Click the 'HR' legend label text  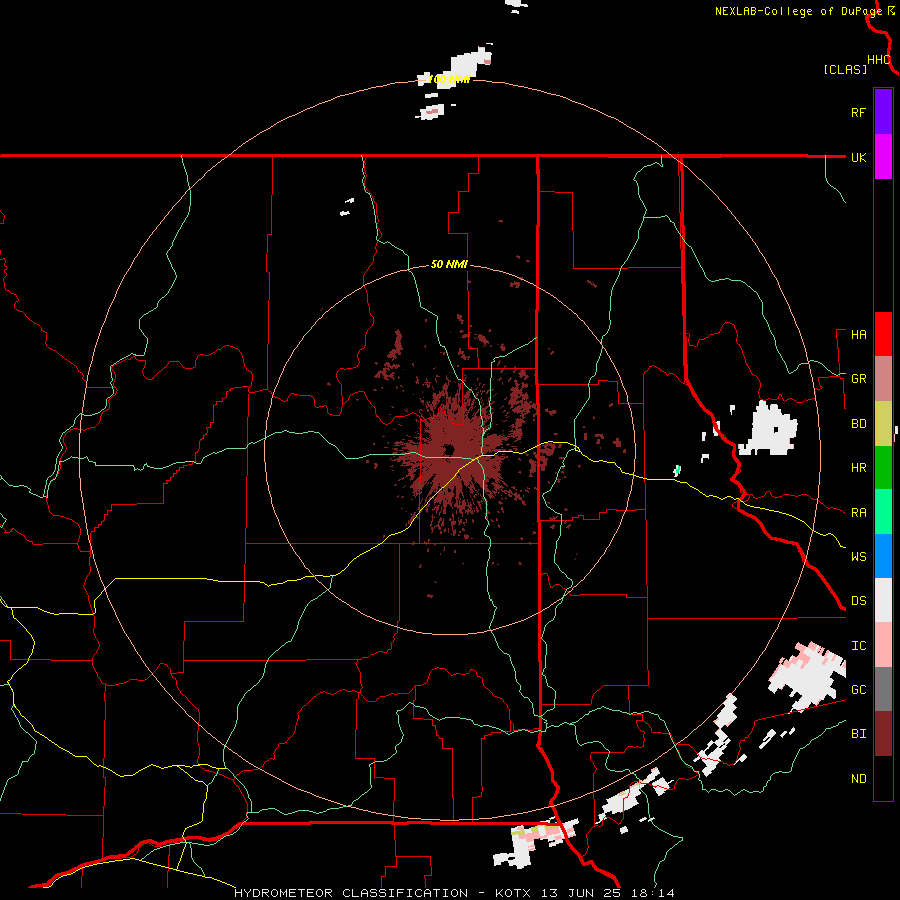[858, 468]
